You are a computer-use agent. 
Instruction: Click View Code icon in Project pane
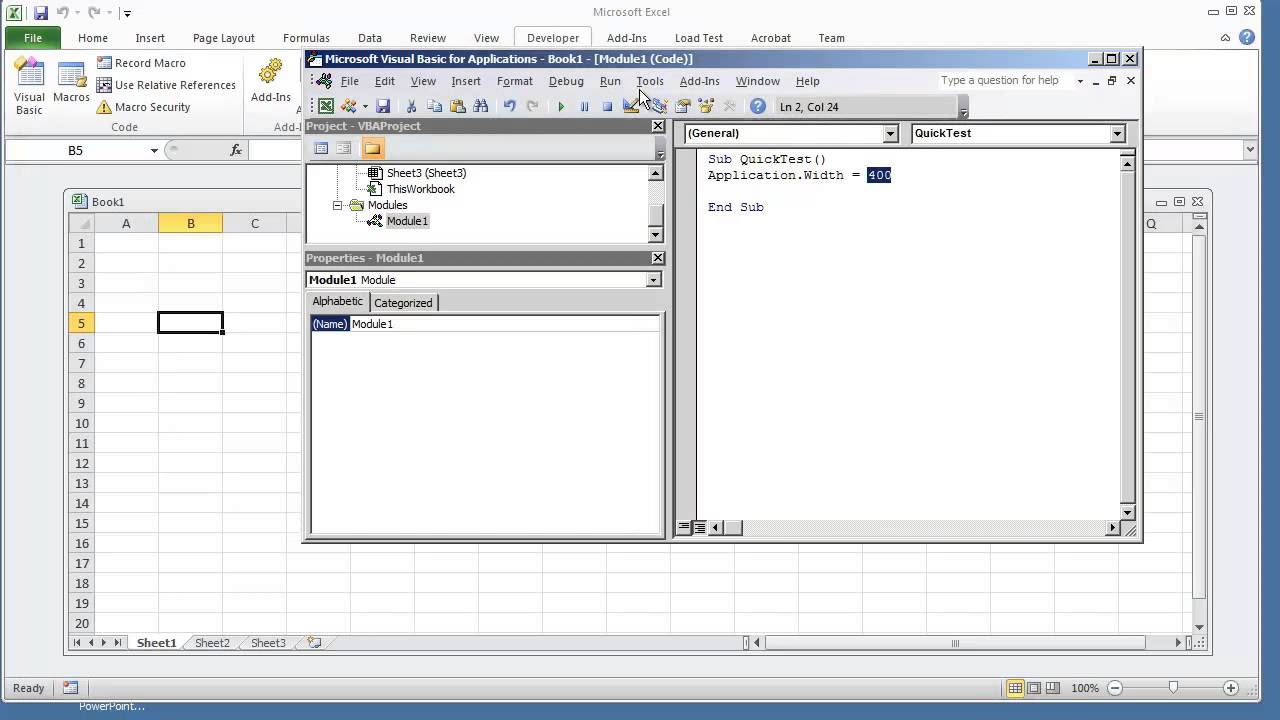(321, 148)
